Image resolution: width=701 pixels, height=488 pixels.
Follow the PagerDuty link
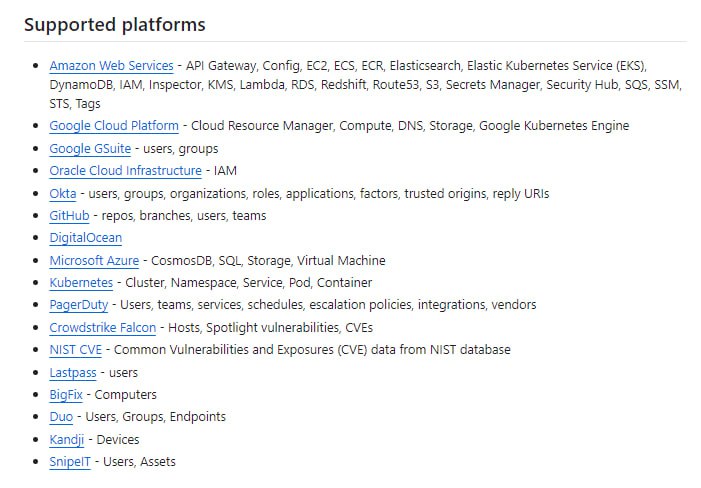tap(78, 305)
